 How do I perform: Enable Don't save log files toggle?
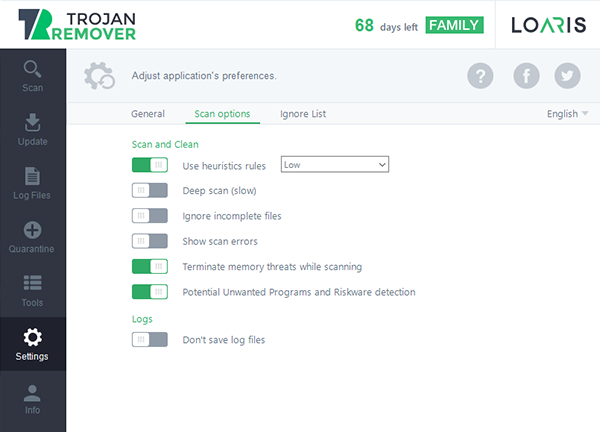tap(150, 339)
